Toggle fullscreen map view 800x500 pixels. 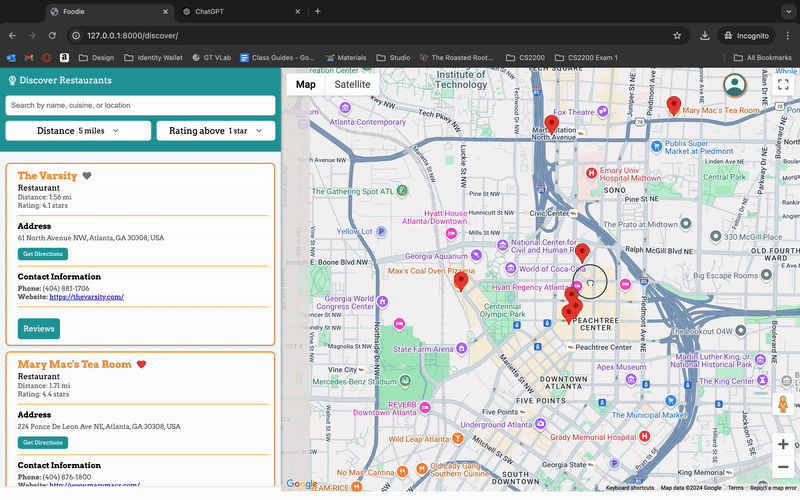(783, 84)
